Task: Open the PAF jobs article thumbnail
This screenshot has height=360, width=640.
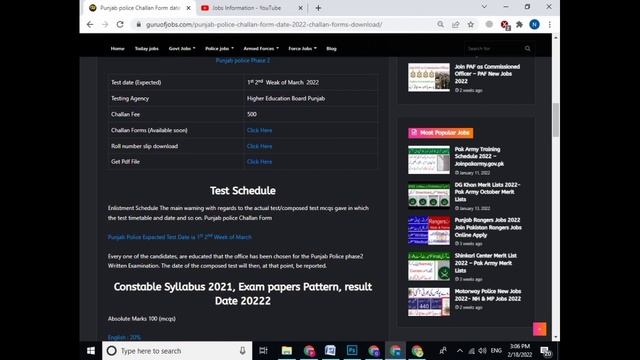Action: tap(429, 77)
